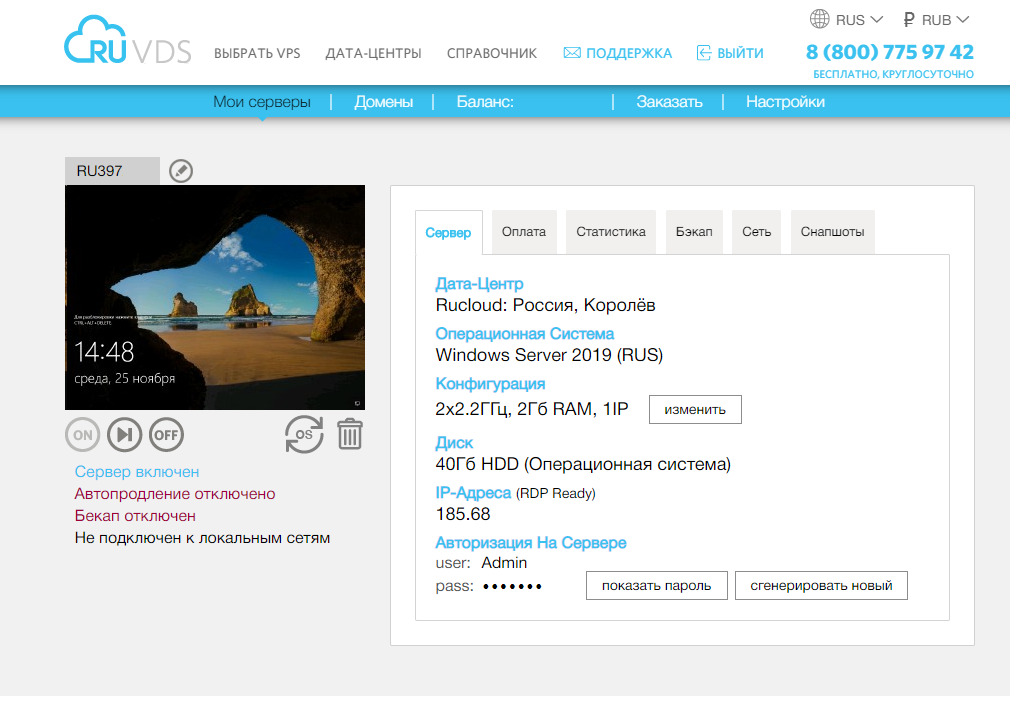
Task: Click the 2x2.2ГГц, 2Гб RAM, 1IP text
Action: (531, 409)
